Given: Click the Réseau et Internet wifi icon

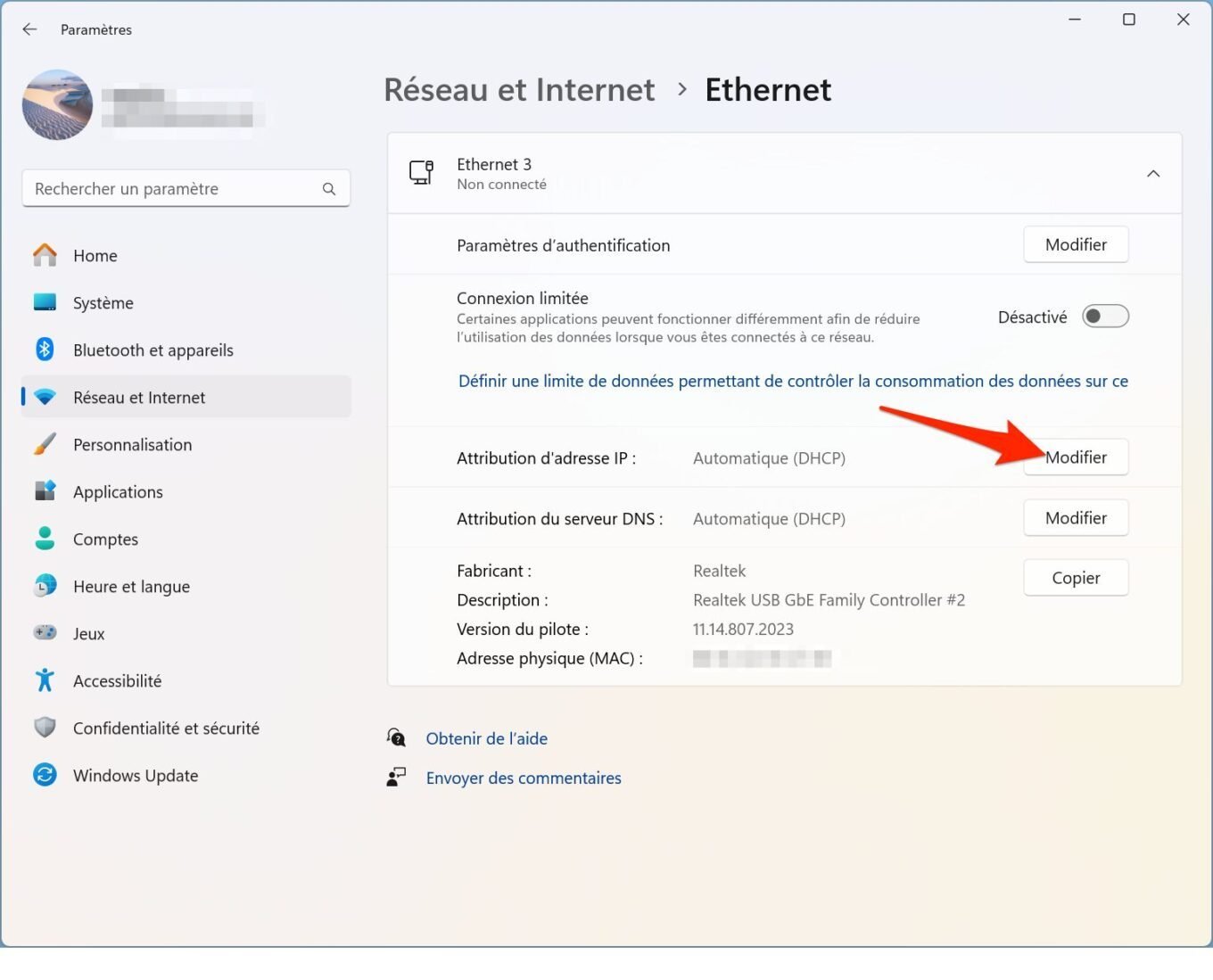Looking at the screenshot, I should (x=45, y=397).
